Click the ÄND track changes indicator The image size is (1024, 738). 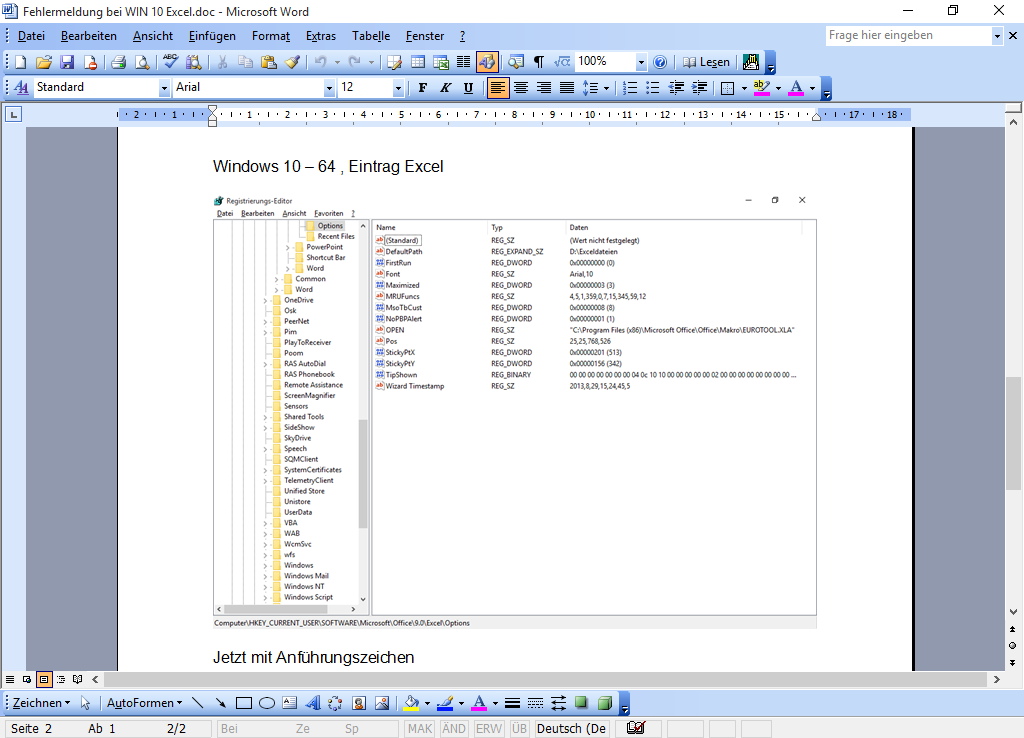pyautogui.click(x=454, y=729)
